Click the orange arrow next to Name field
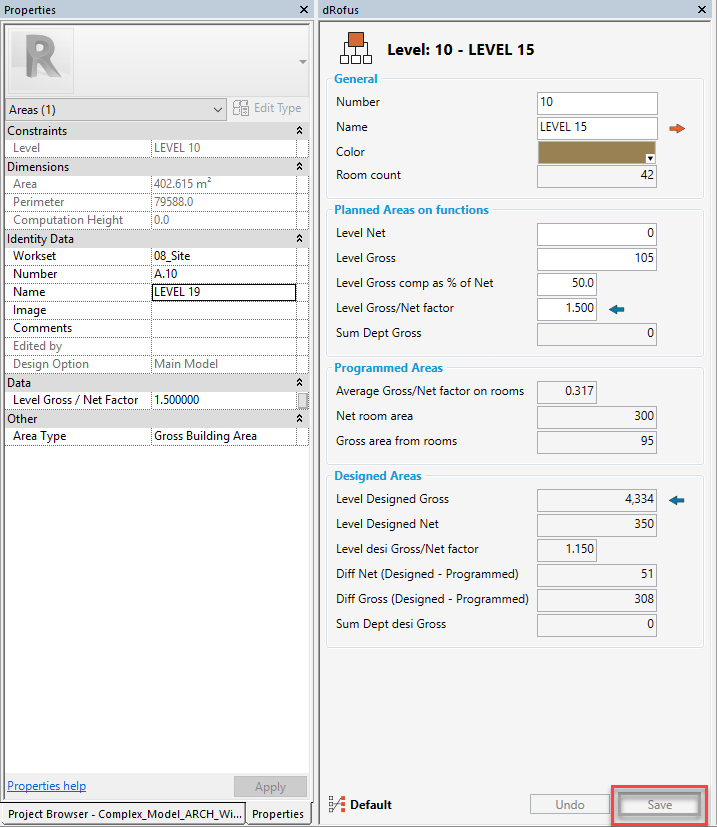Screen dimensions: 717x827 tap(677, 128)
